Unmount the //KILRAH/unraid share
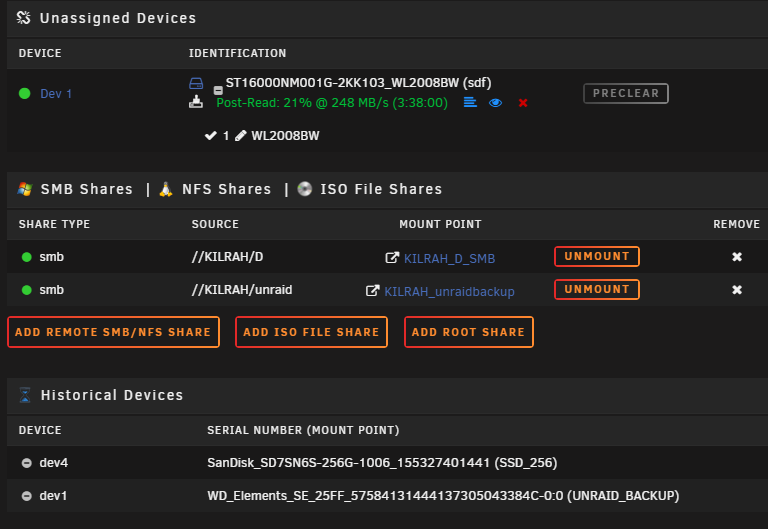768x529 pixels. click(x=597, y=289)
